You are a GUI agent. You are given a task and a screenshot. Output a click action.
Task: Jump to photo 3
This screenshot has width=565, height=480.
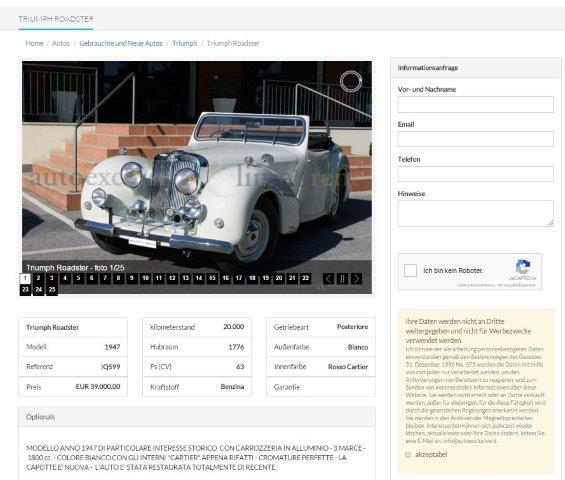(52, 278)
